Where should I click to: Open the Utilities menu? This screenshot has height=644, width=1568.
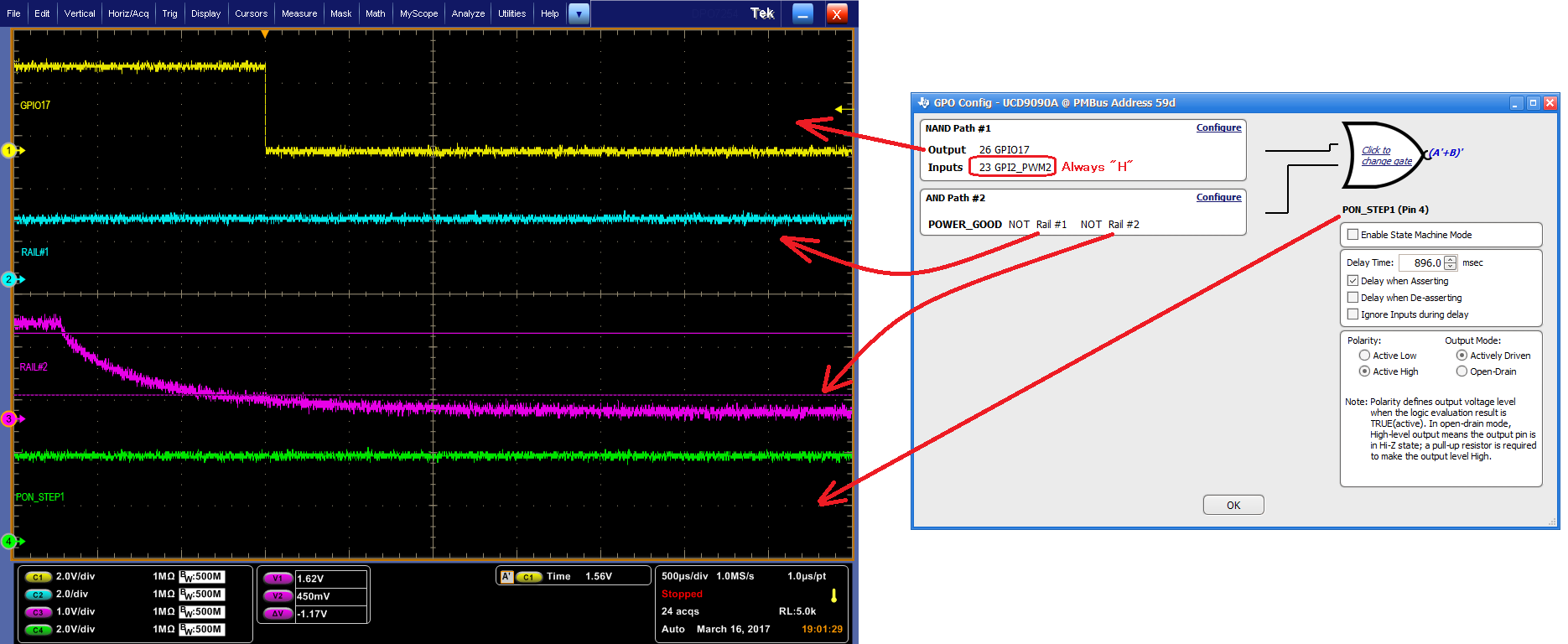511,13
